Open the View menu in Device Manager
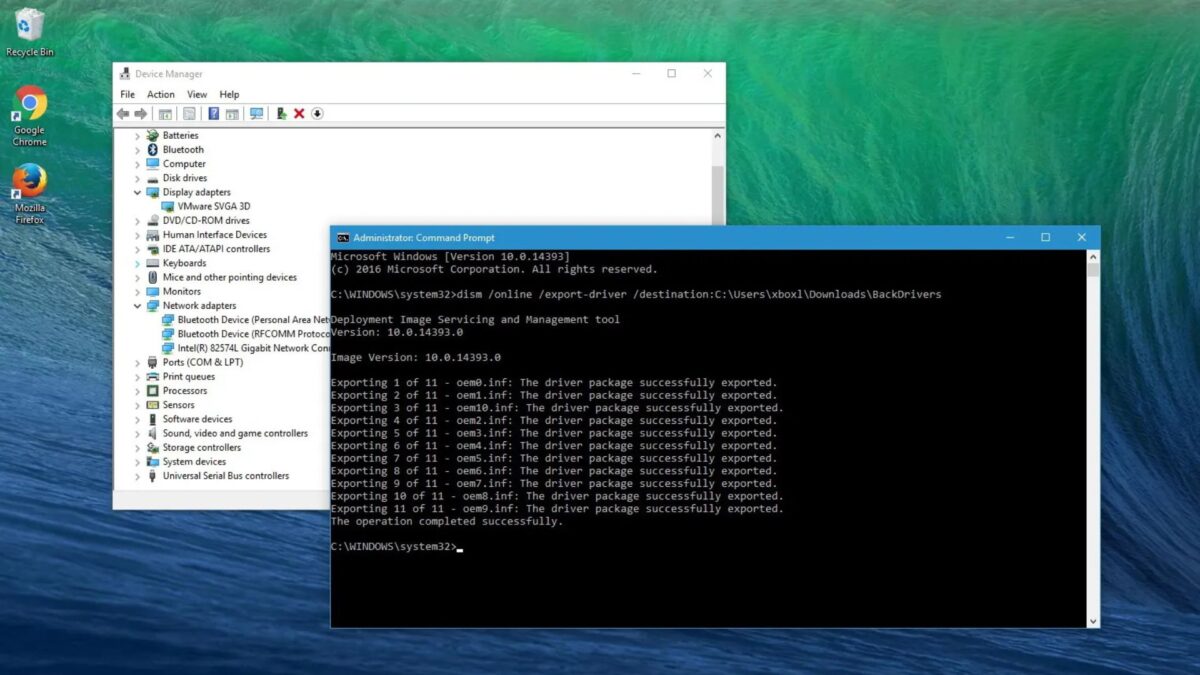The height and width of the screenshot is (675, 1200). 197,95
